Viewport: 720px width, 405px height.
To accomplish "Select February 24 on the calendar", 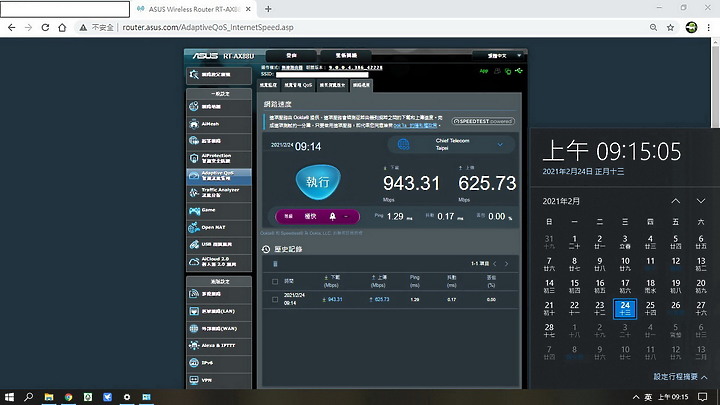I will [625, 308].
